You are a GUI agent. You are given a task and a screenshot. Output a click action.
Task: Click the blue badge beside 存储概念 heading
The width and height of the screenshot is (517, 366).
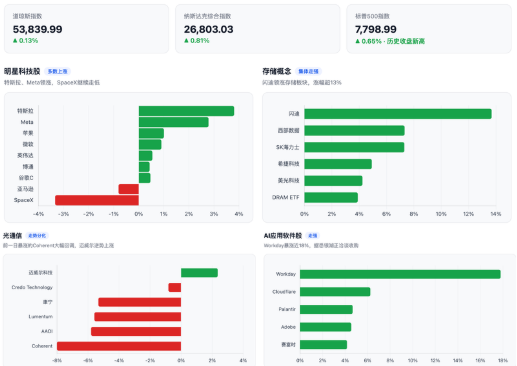coord(308,71)
